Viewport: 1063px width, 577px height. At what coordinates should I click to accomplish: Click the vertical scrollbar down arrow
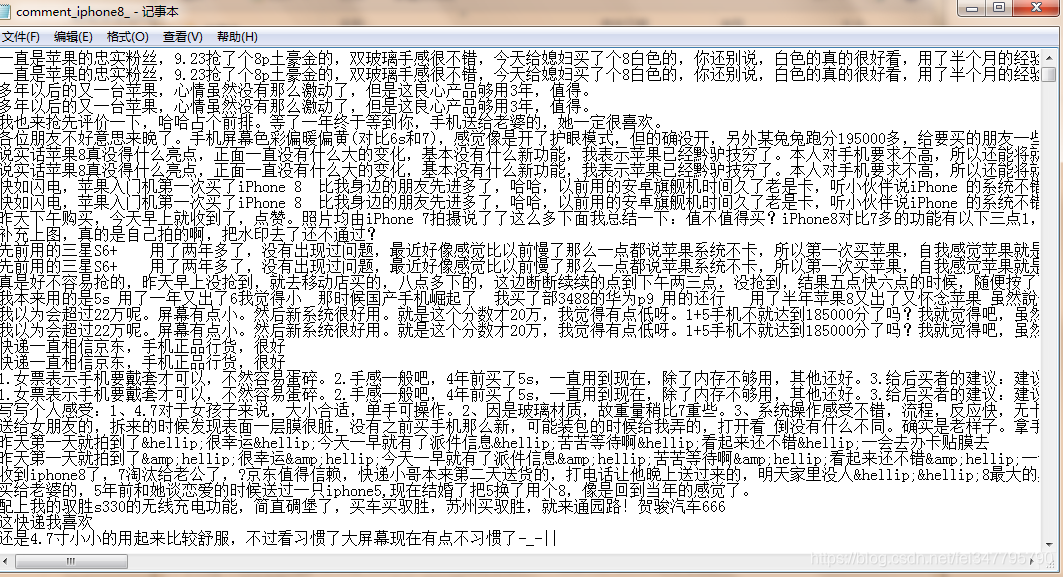pyautogui.click(x=1048, y=545)
